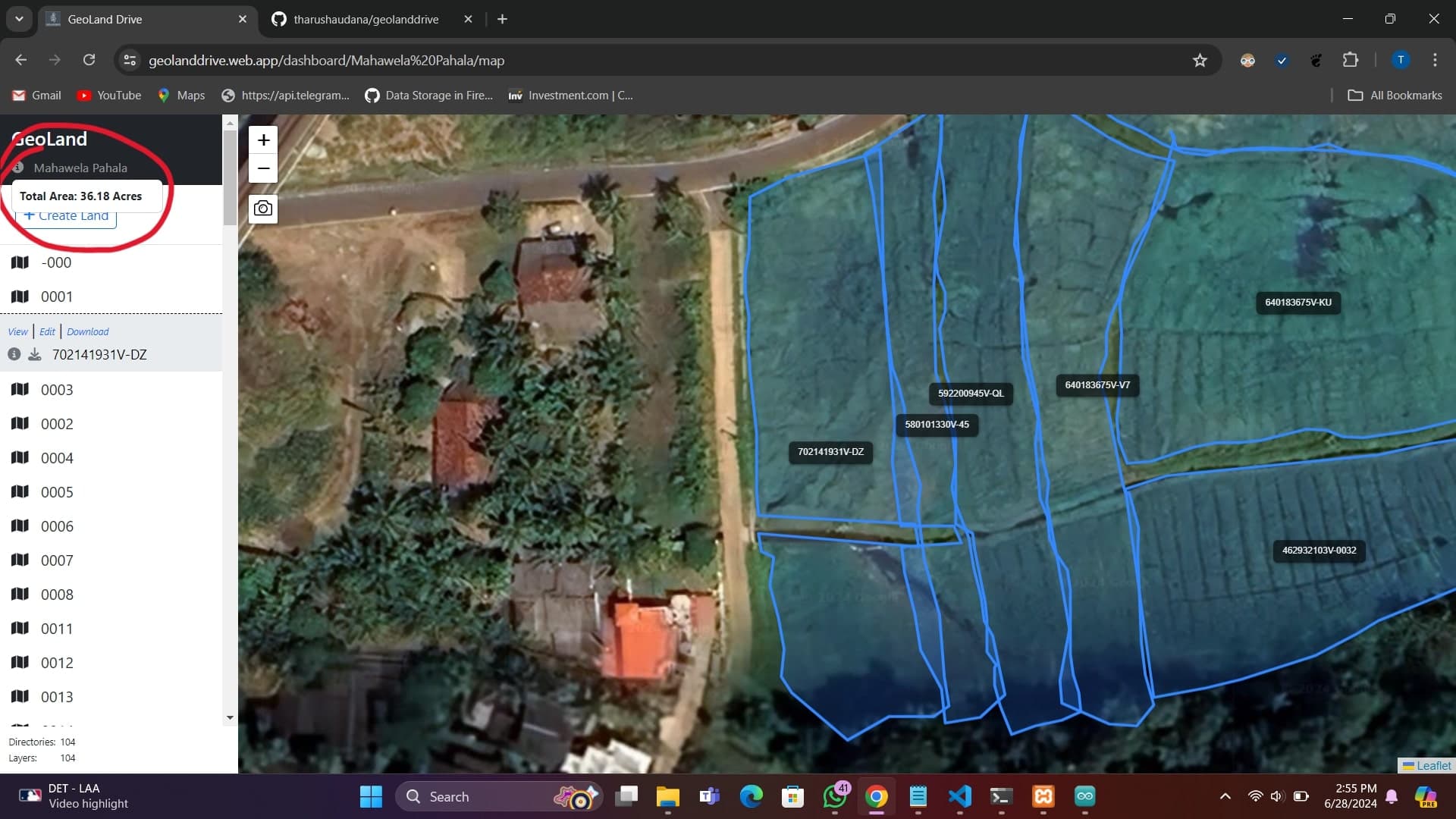The width and height of the screenshot is (1456, 819).
Task: Select the 0007 directory in sidebar
Action: [x=57, y=560]
